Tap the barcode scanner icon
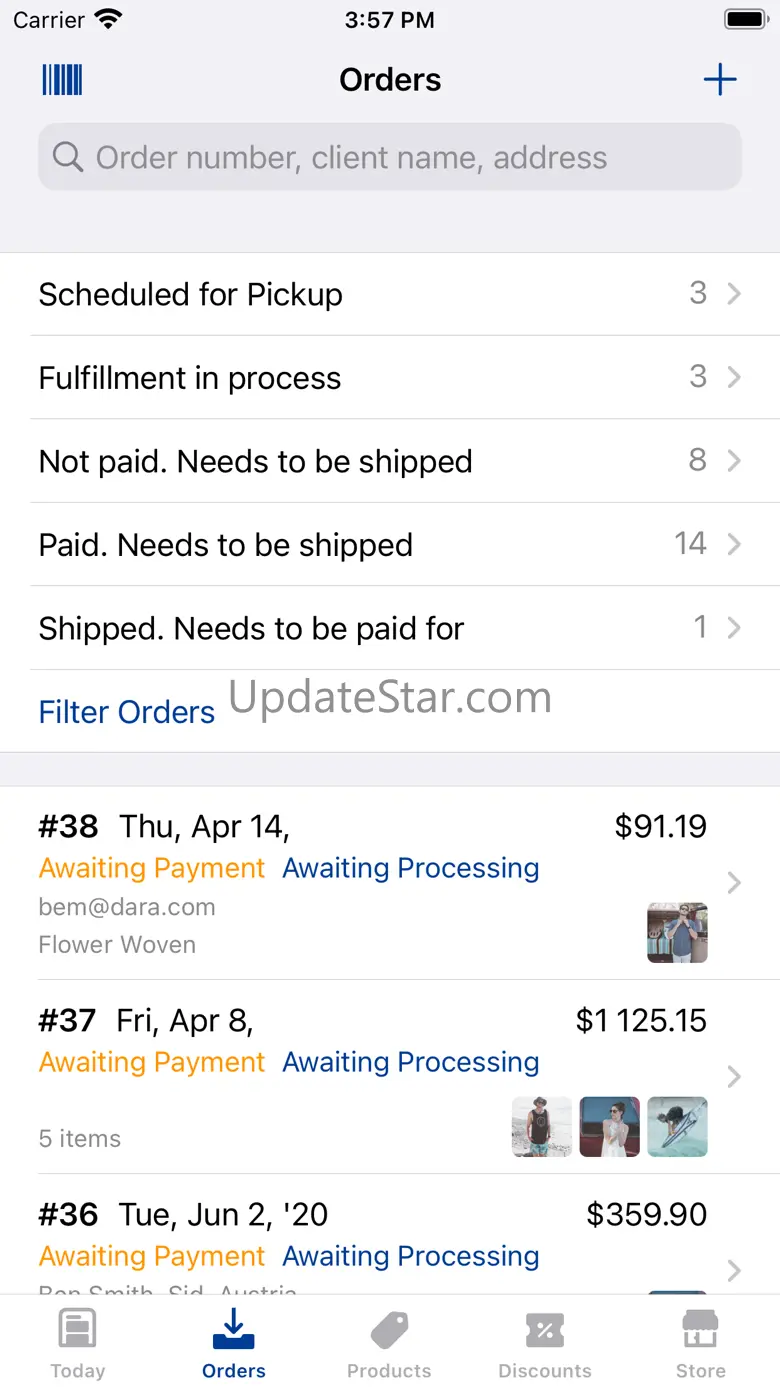Screen dimensions: 780x1387 (62, 80)
